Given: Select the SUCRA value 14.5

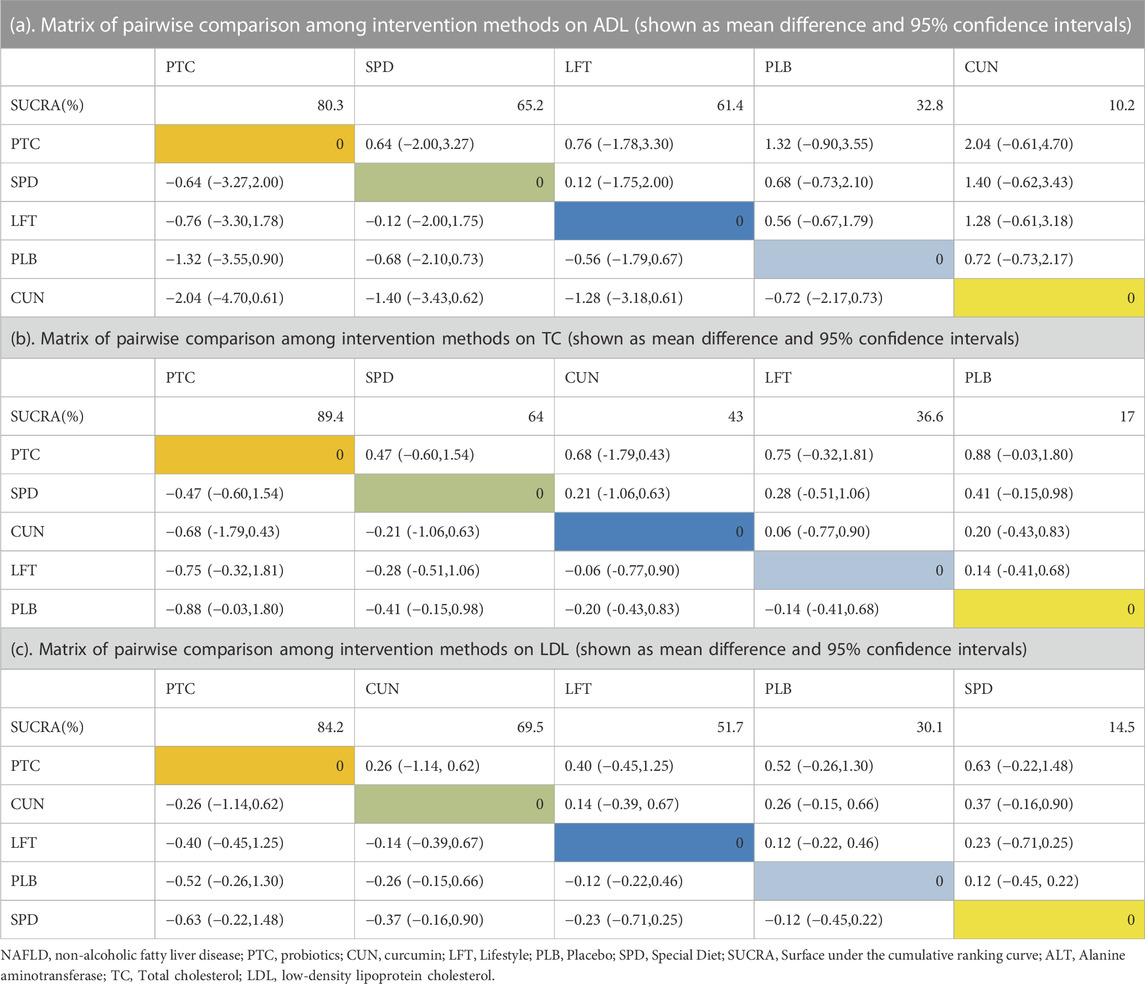Looking at the screenshot, I should [x=1121, y=727].
